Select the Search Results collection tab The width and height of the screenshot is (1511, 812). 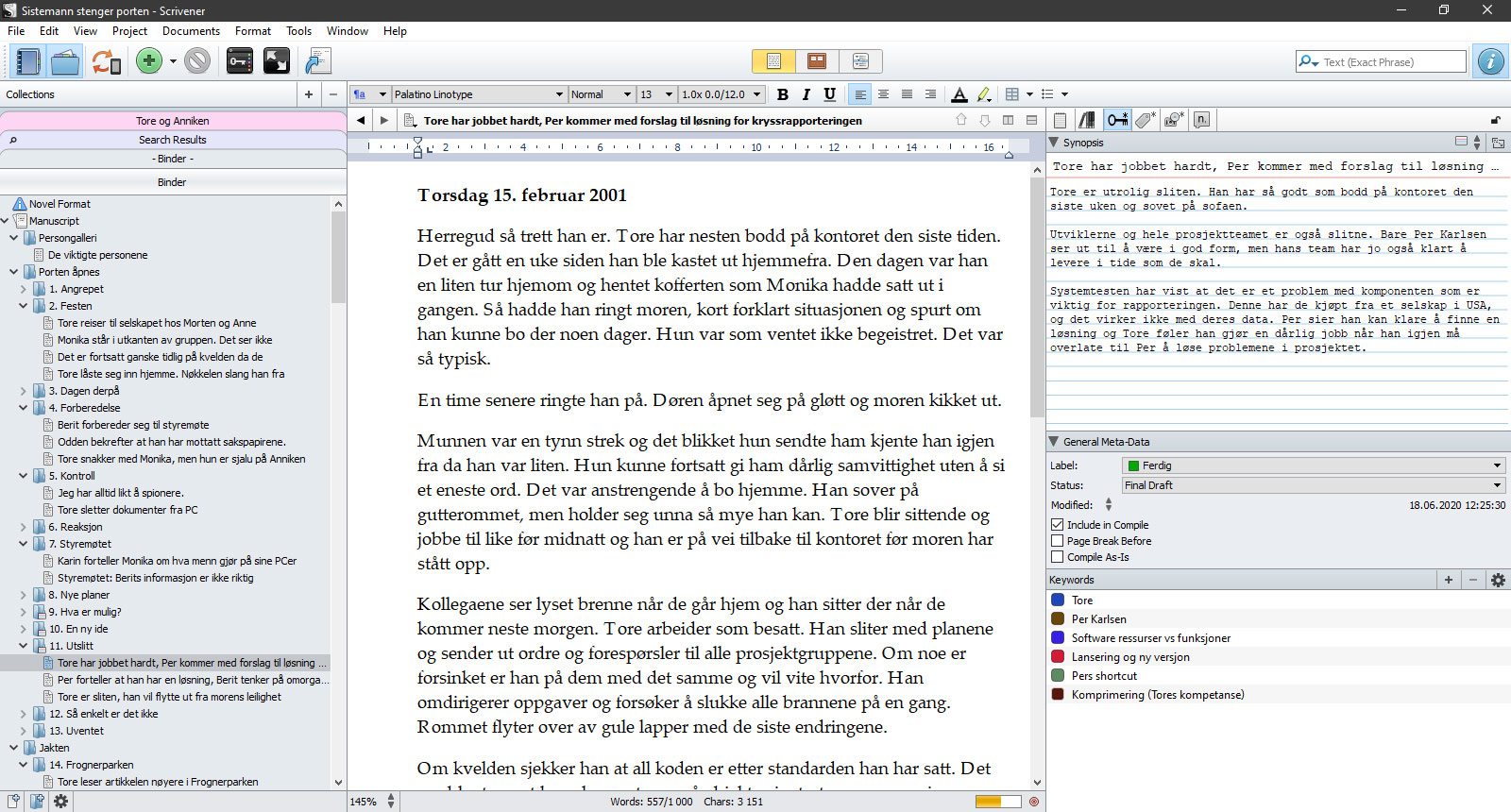[173, 140]
